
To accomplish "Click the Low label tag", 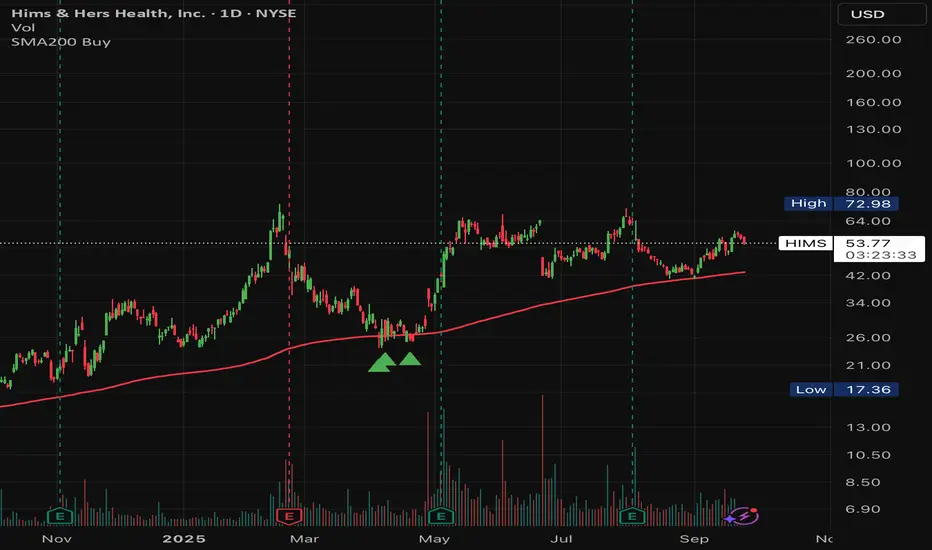I will tap(811, 389).
